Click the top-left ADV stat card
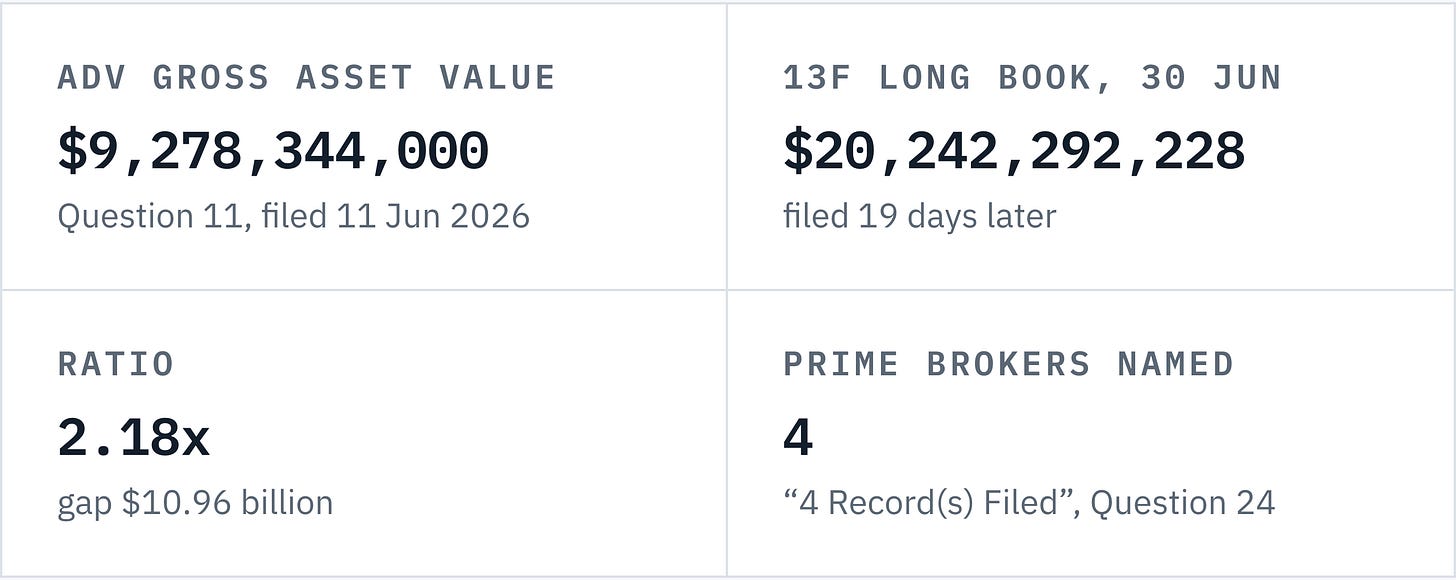The image size is (1456, 580). (364, 147)
